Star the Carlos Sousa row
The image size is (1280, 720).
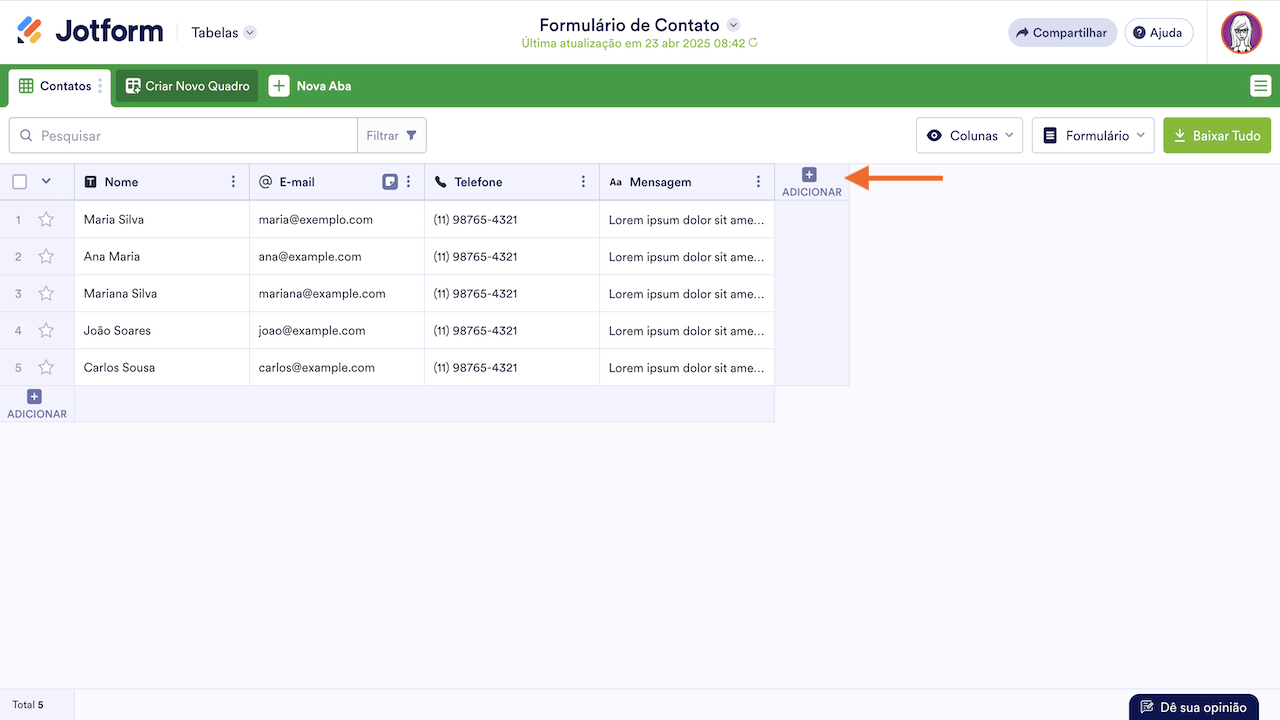click(x=46, y=367)
